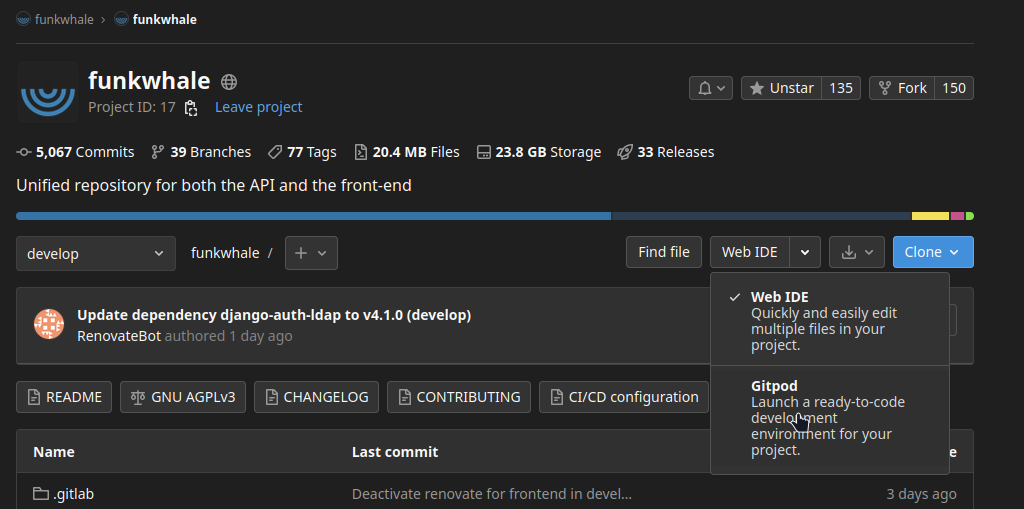
Task: Open the plus add-file dropdown
Action: [311, 253]
